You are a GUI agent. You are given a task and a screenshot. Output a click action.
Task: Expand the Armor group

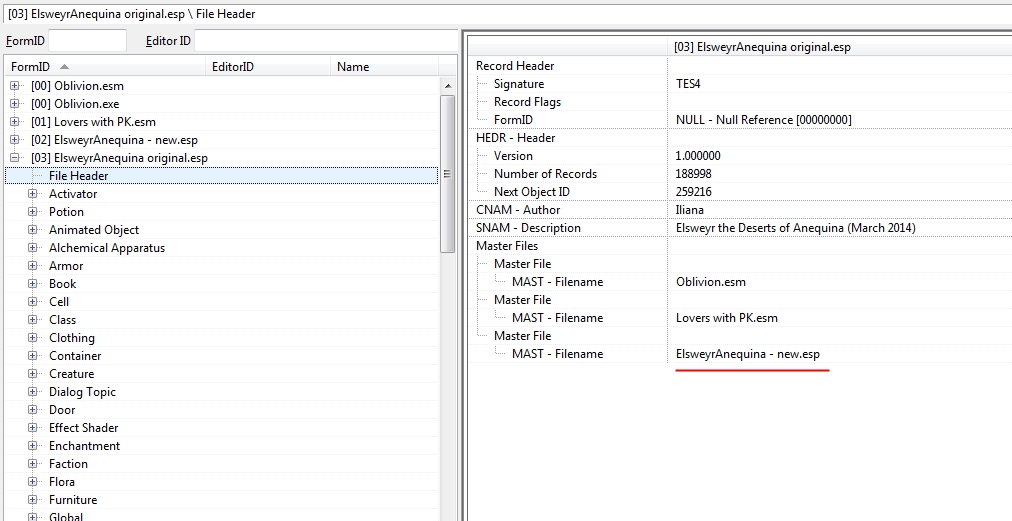tap(33, 266)
